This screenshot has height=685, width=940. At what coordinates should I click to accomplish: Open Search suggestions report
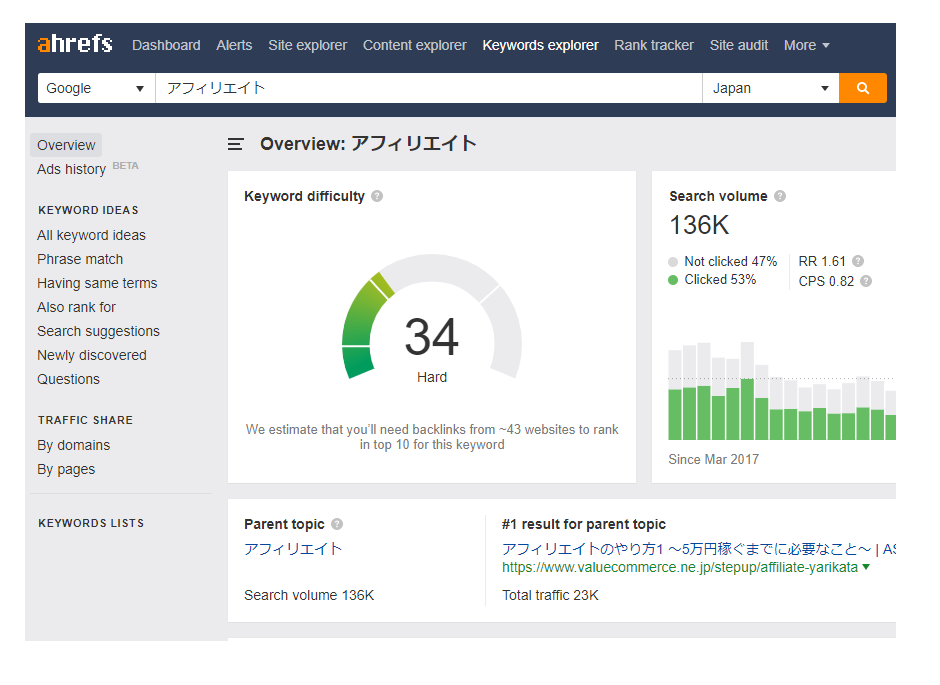click(98, 331)
